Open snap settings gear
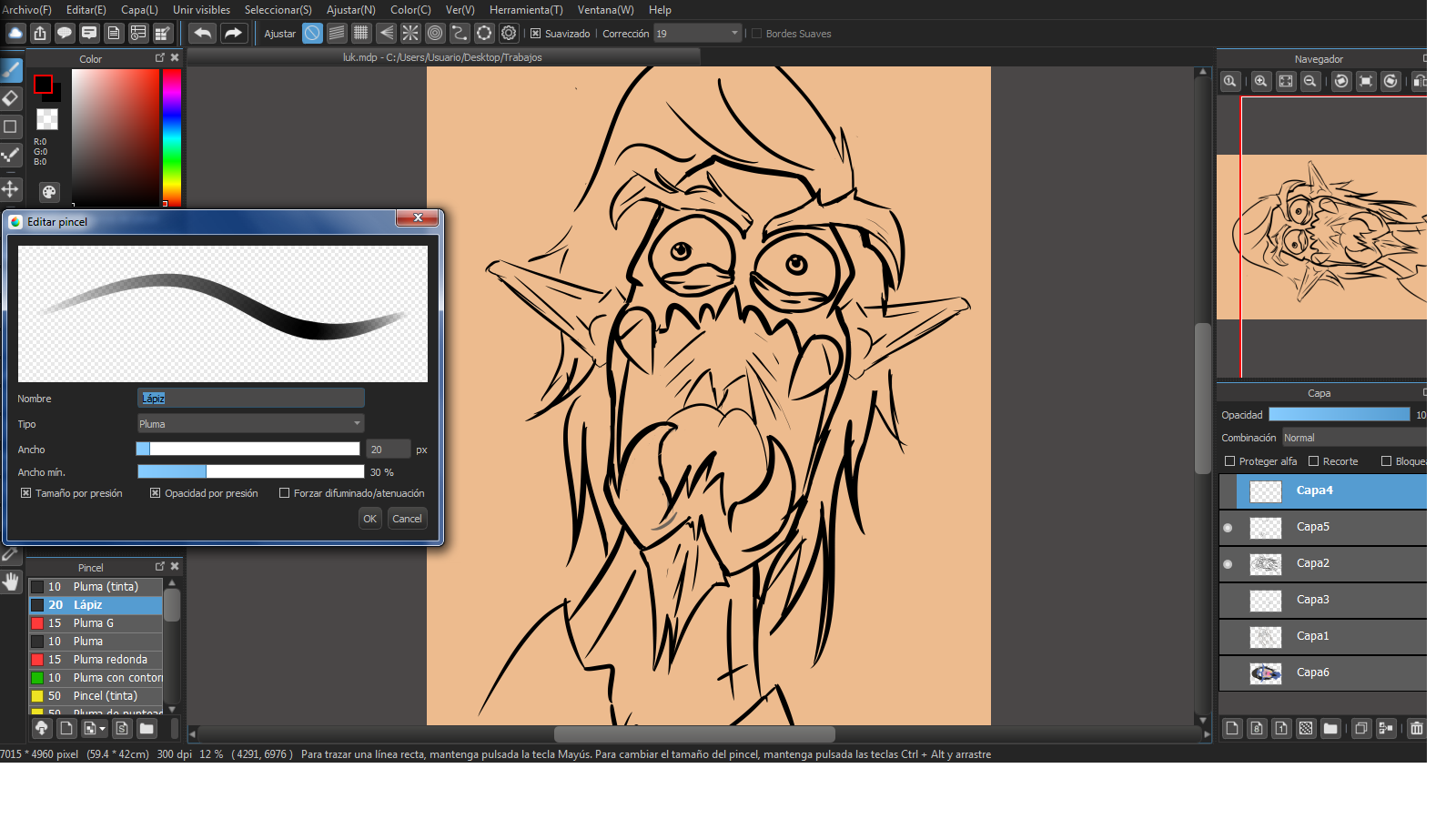This screenshot has height=819, width=1456. pyautogui.click(x=509, y=34)
